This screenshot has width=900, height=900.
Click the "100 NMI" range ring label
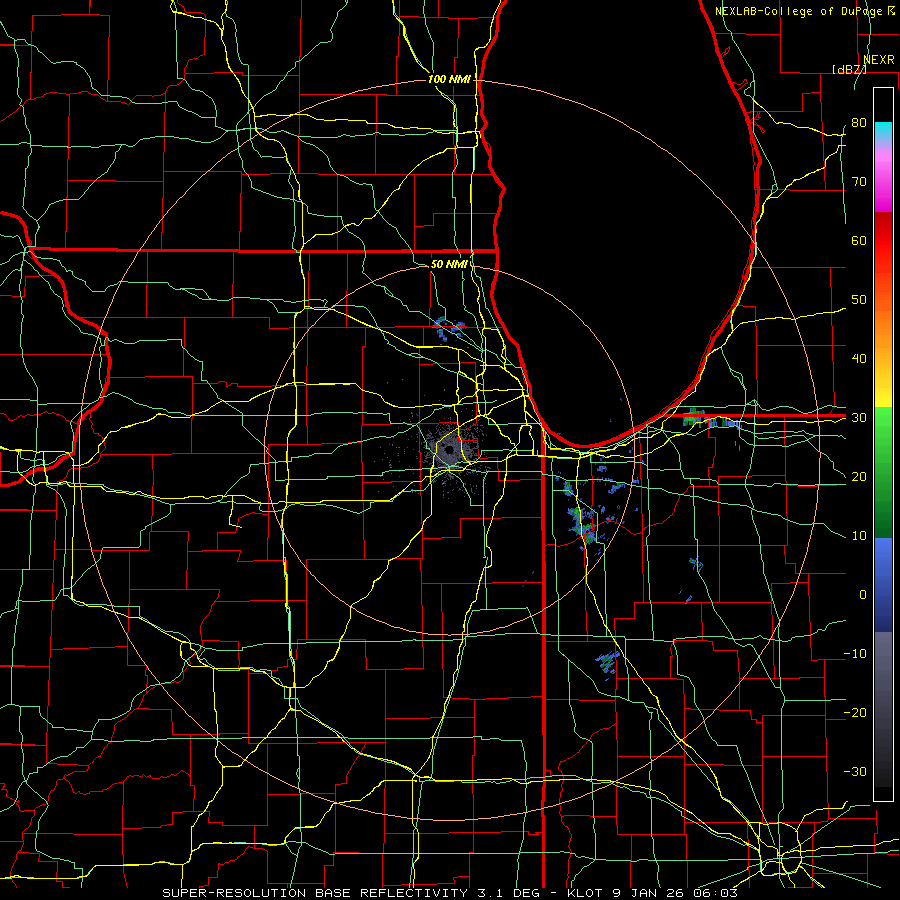coord(449,79)
